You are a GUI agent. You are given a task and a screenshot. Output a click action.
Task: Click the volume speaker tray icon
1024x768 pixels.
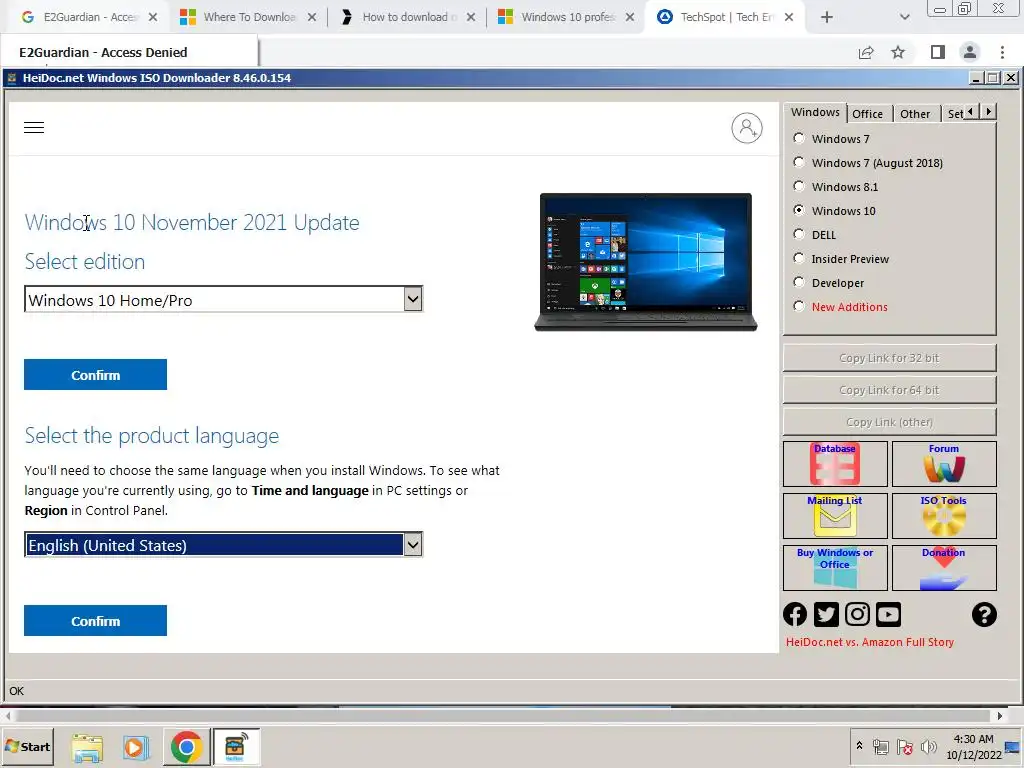tap(928, 746)
